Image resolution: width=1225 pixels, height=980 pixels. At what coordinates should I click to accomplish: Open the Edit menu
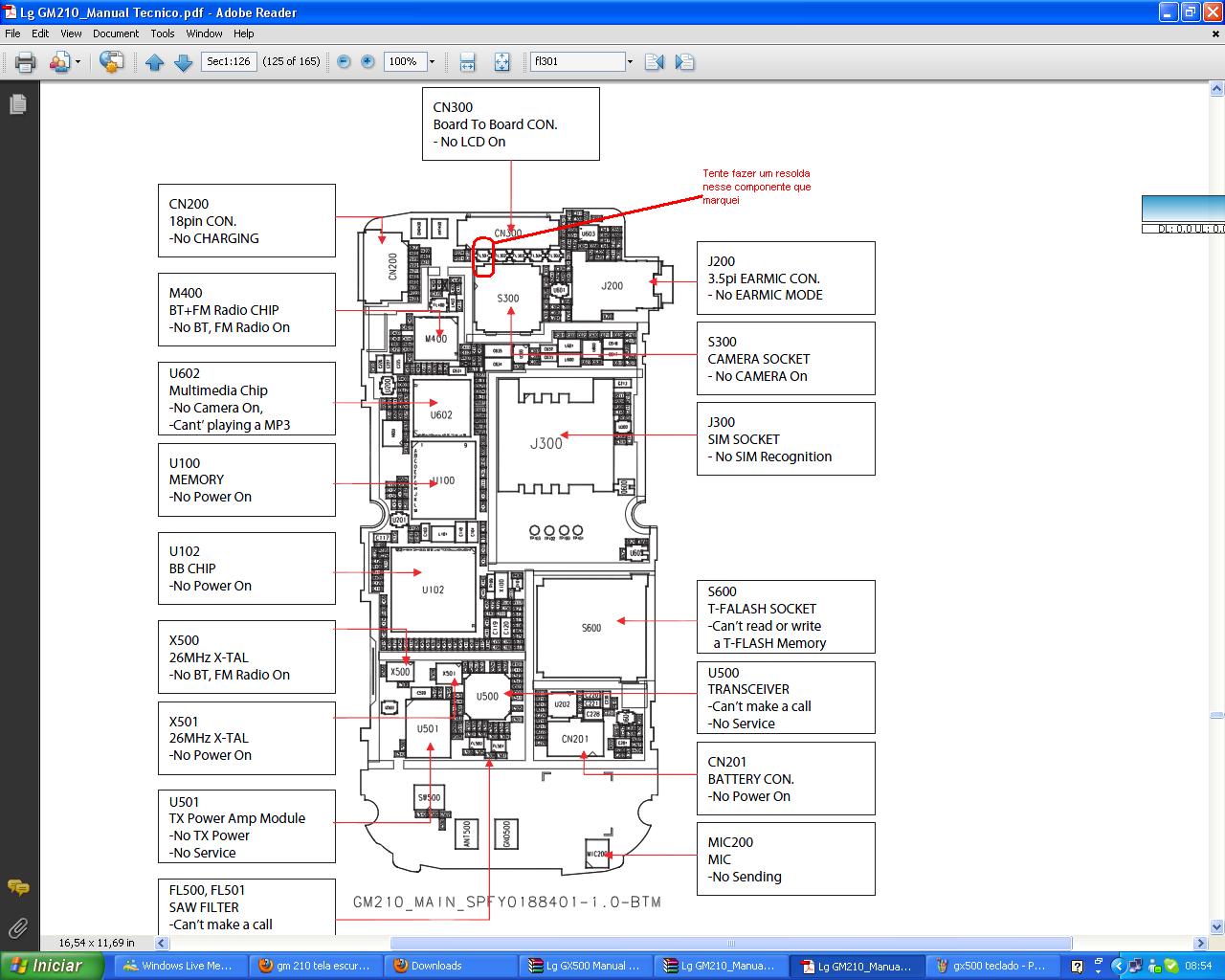click(x=40, y=33)
